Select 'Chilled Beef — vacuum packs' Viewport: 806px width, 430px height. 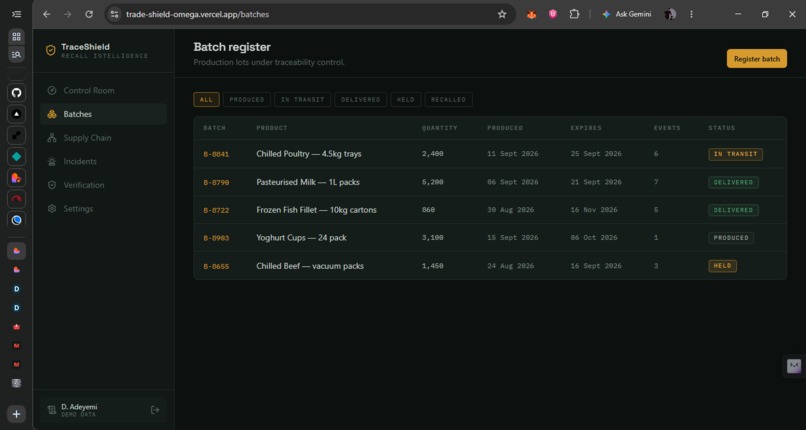(x=310, y=266)
